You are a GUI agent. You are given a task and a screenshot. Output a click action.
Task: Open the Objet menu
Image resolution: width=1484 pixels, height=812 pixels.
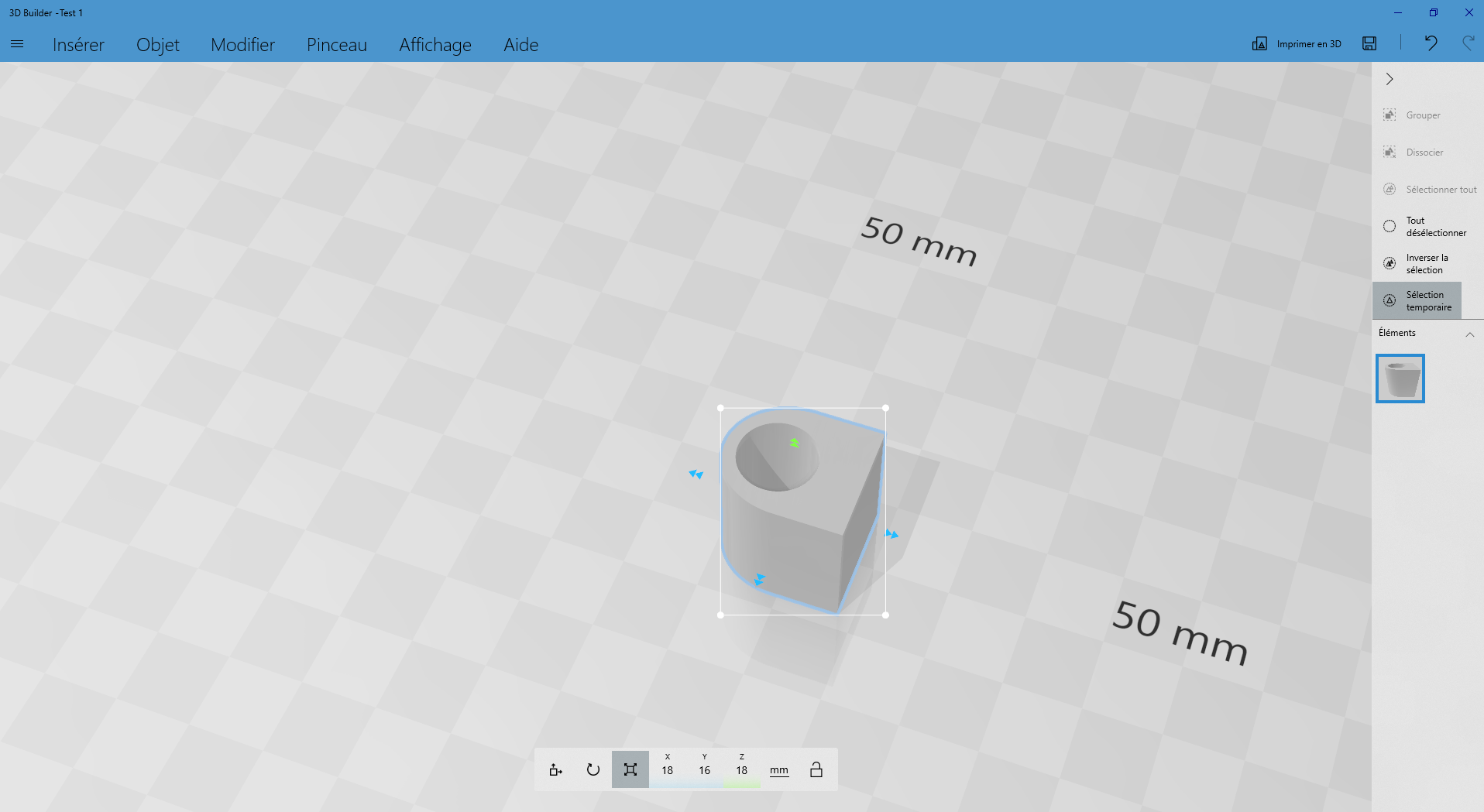pyautogui.click(x=158, y=45)
